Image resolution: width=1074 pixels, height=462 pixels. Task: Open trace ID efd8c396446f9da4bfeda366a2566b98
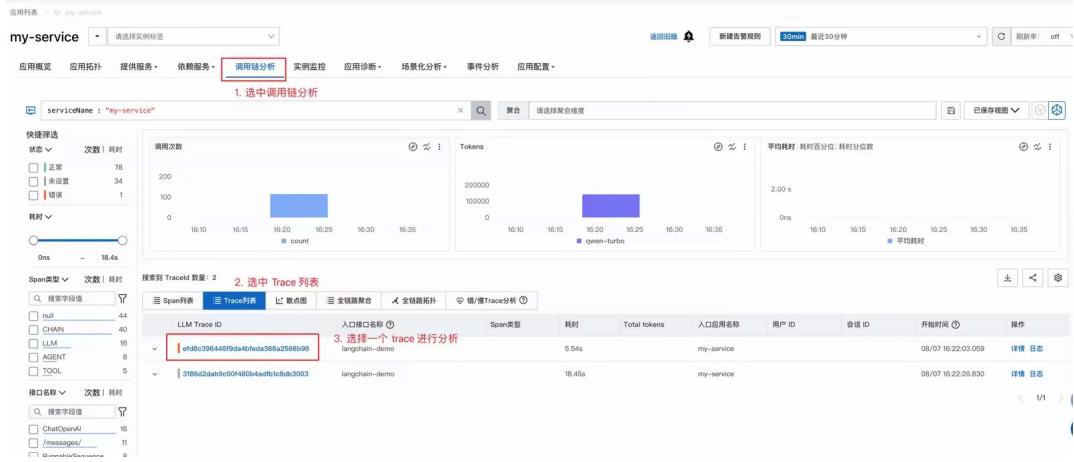(245, 348)
